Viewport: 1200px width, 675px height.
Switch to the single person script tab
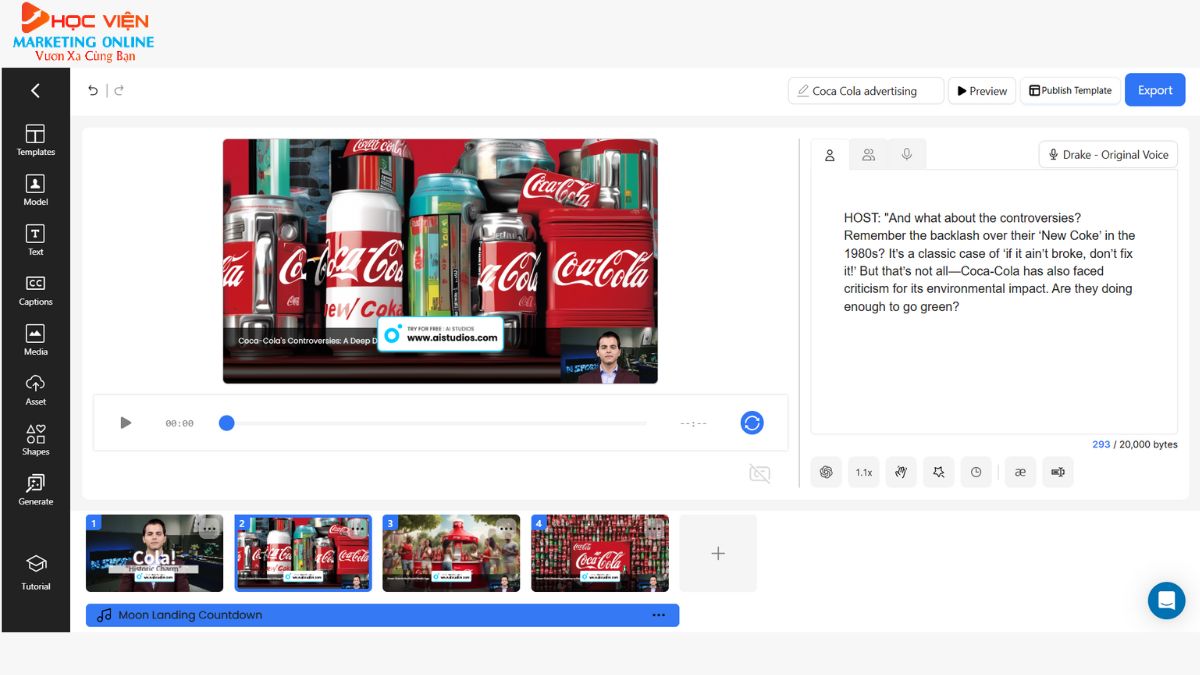pos(830,155)
